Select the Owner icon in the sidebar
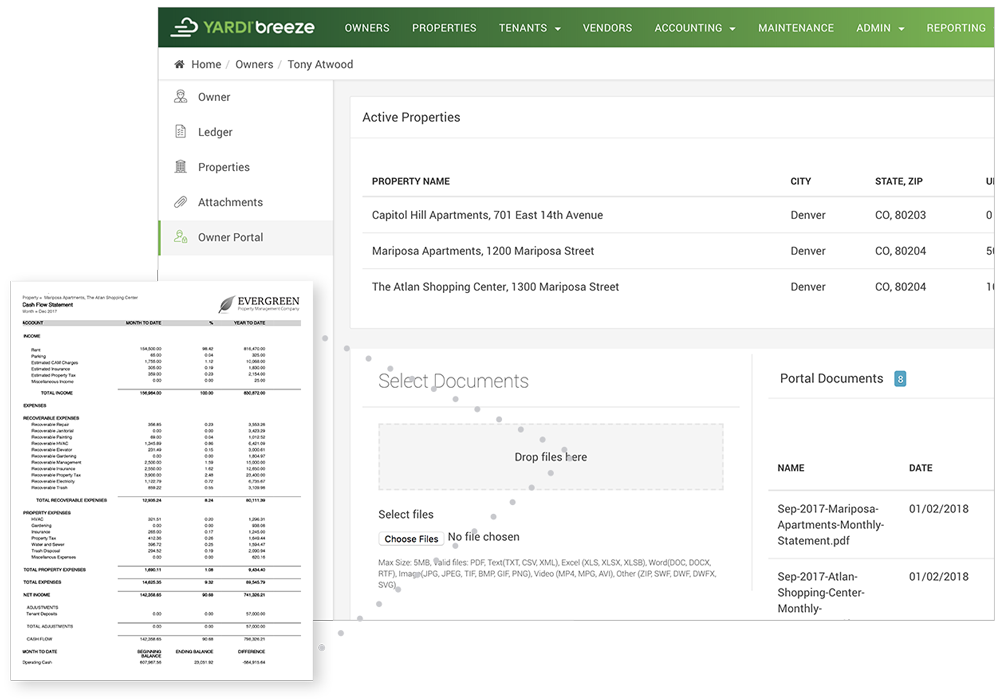Screen dimensions: 1000x700 pyautogui.click(x=182, y=96)
